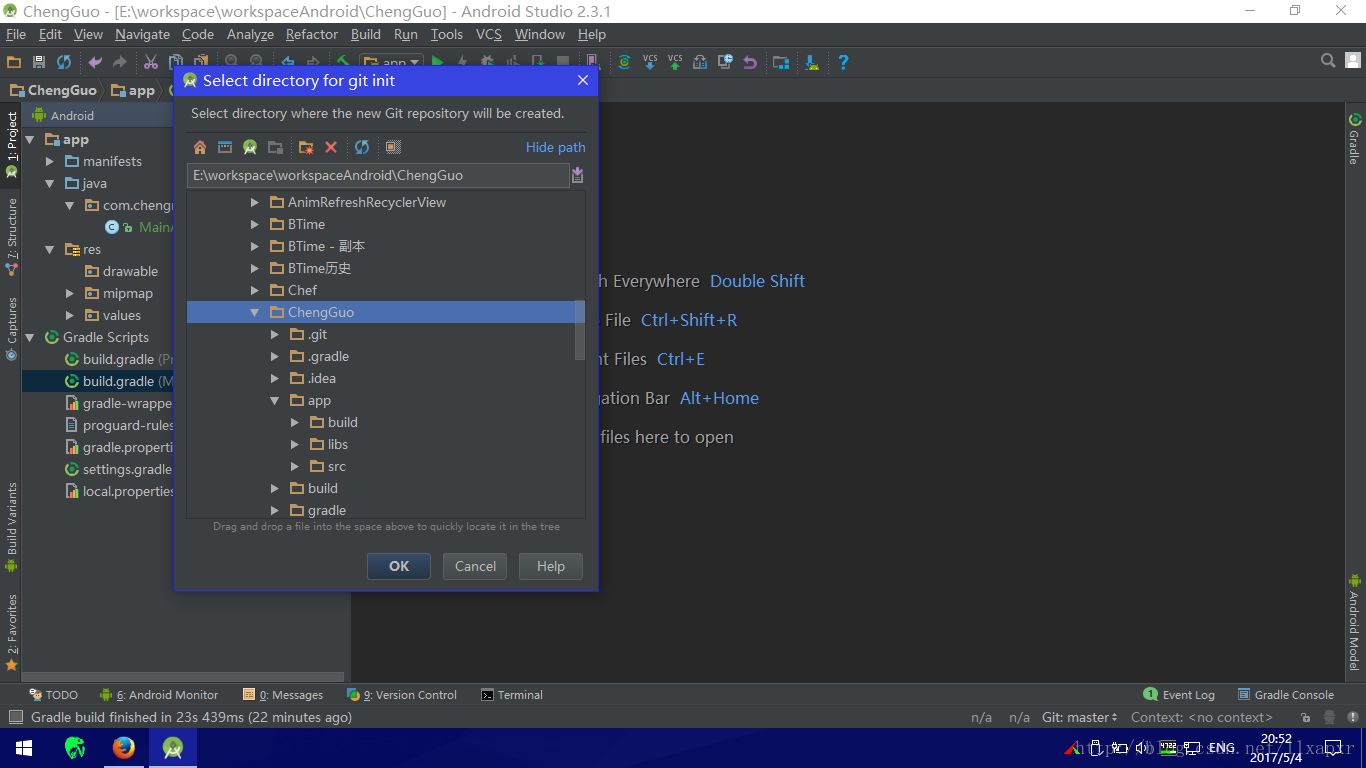The height and width of the screenshot is (768, 1366).
Task: Go to home directory in dialog
Action: click(x=200, y=147)
